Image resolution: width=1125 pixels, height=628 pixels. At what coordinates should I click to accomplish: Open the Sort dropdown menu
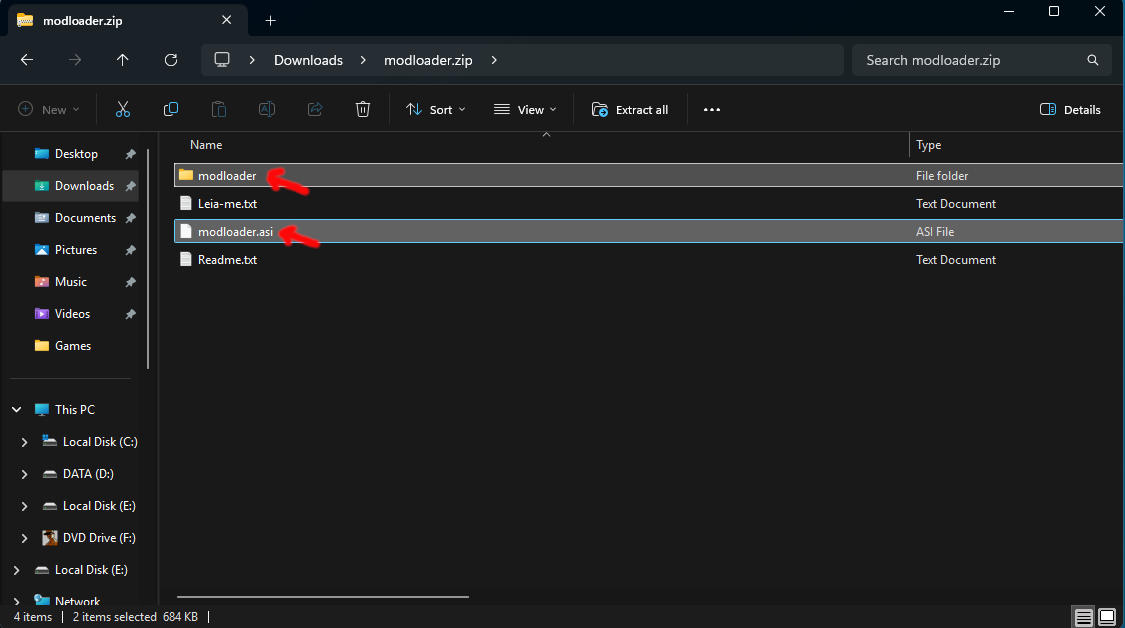(436, 110)
